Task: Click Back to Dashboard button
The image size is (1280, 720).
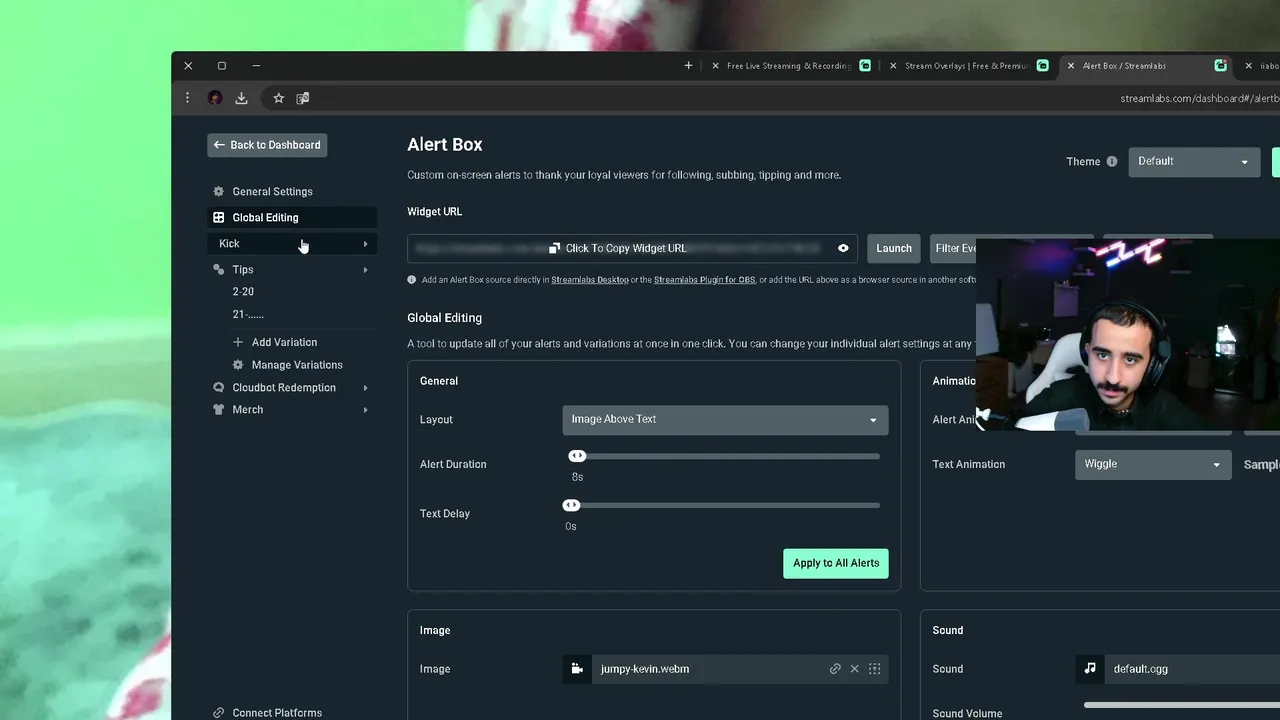Action: [x=267, y=145]
